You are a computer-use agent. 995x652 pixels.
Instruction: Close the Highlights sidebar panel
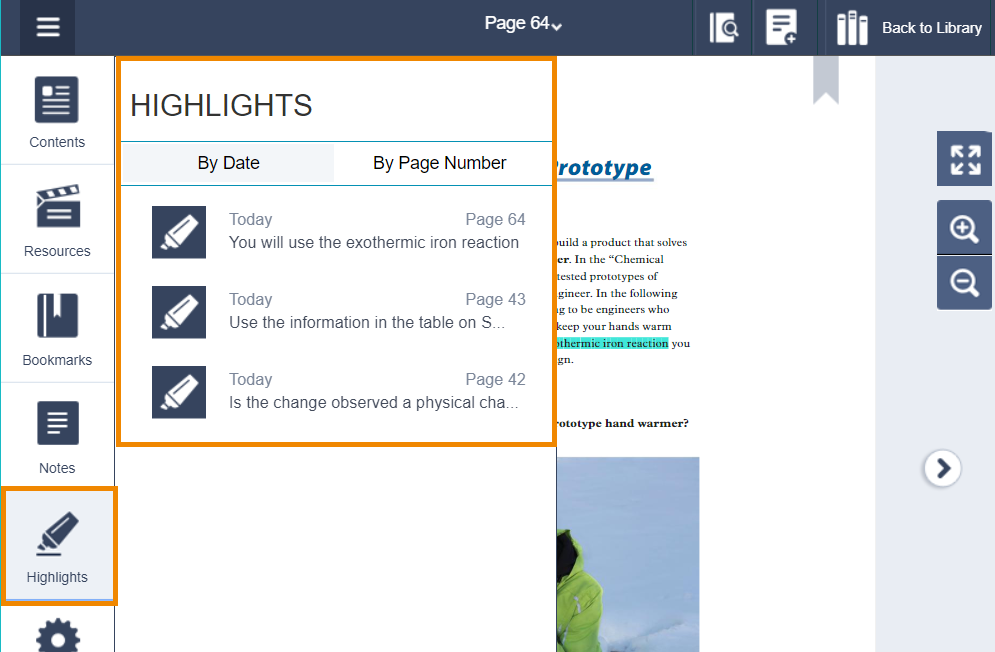point(58,546)
